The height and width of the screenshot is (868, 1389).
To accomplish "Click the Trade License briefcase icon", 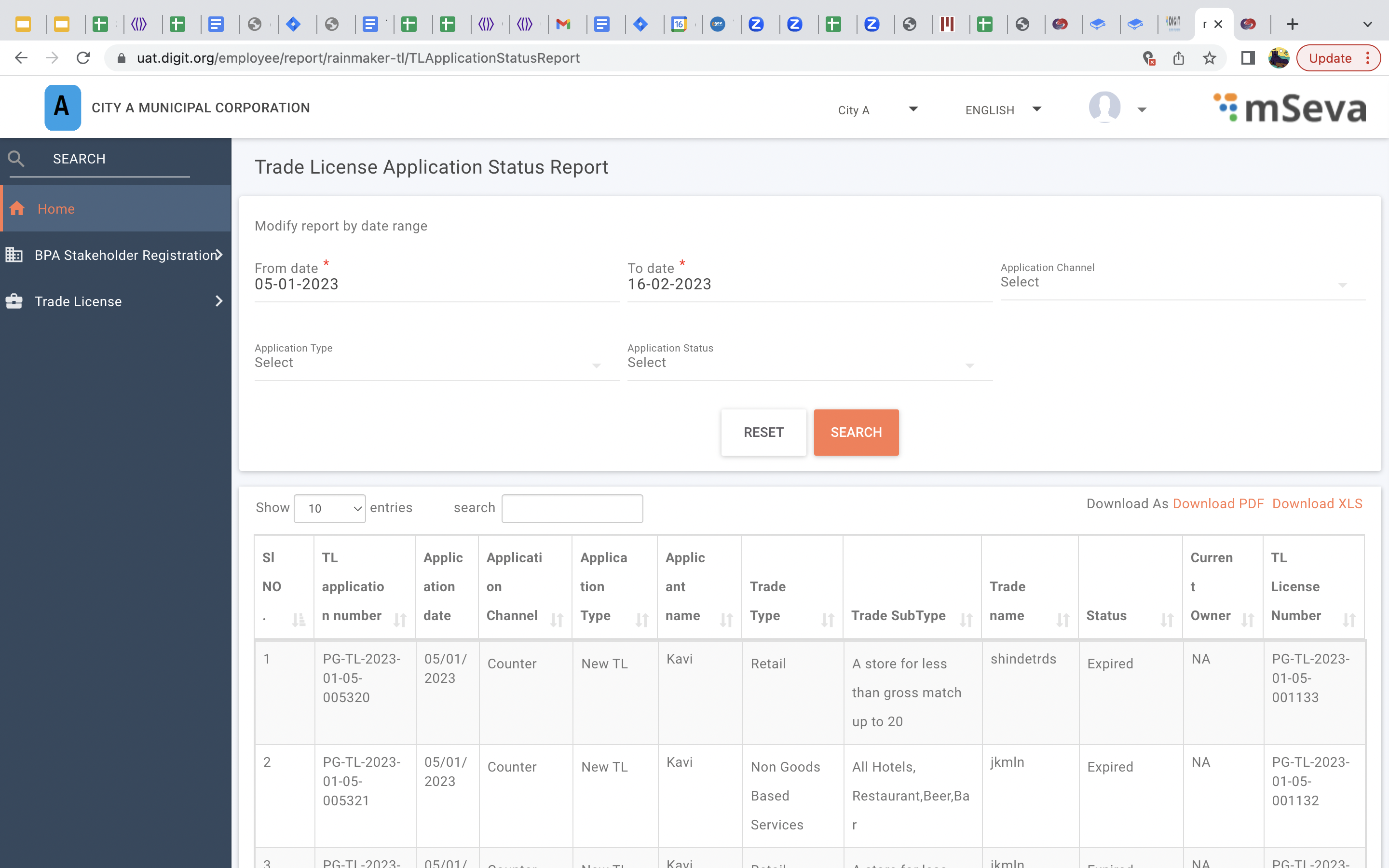I will (x=14, y=301).
